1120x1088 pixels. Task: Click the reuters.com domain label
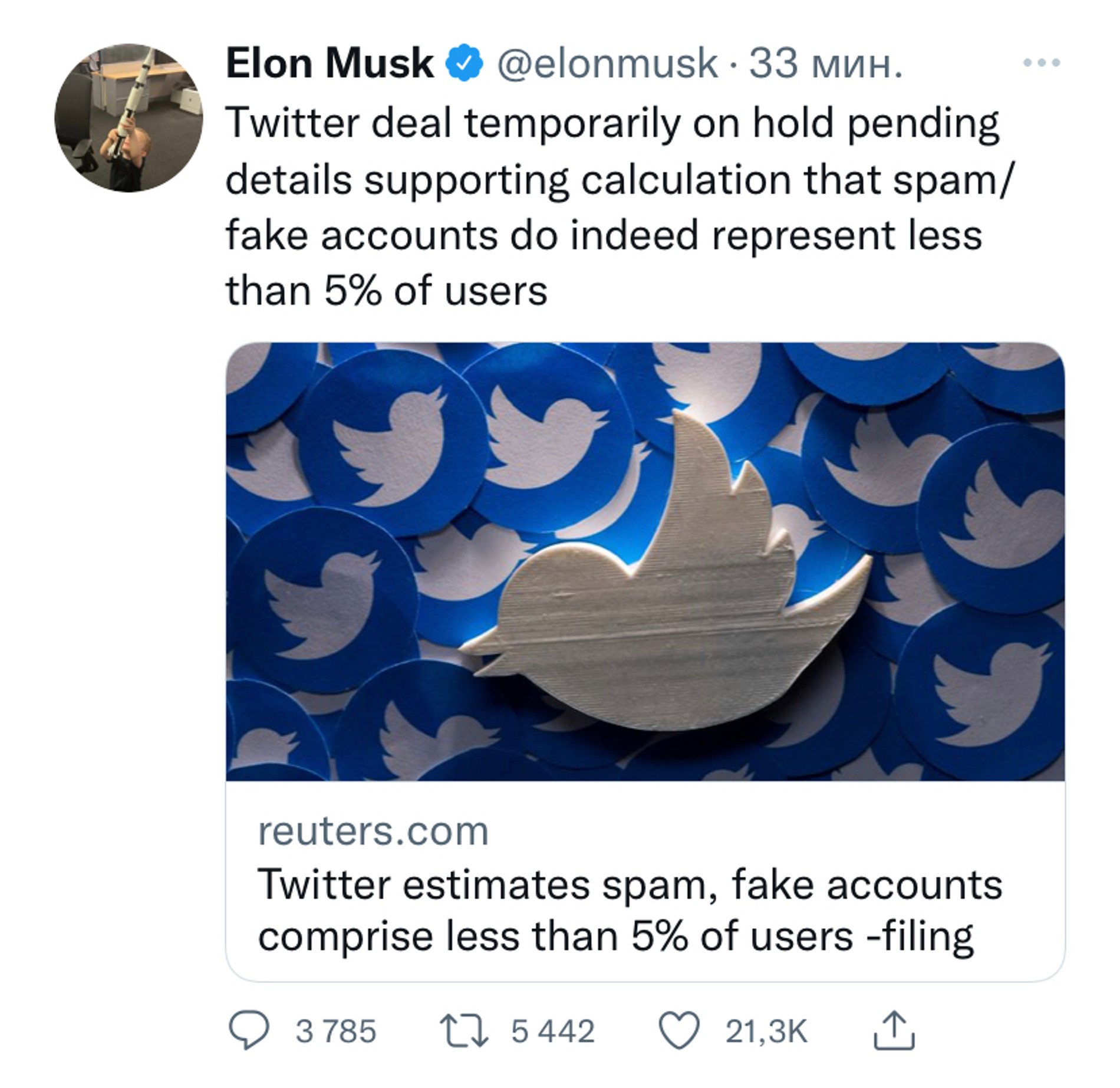373,831
